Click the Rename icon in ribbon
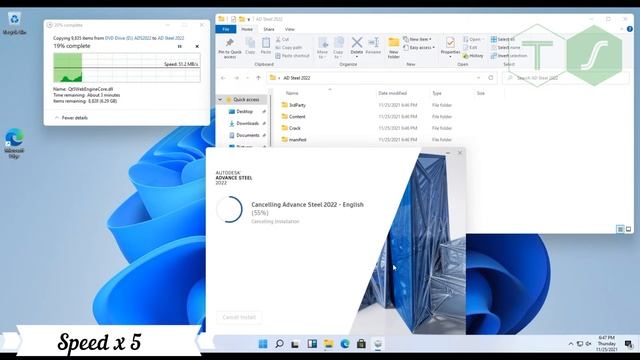 (x=373, y=45)
